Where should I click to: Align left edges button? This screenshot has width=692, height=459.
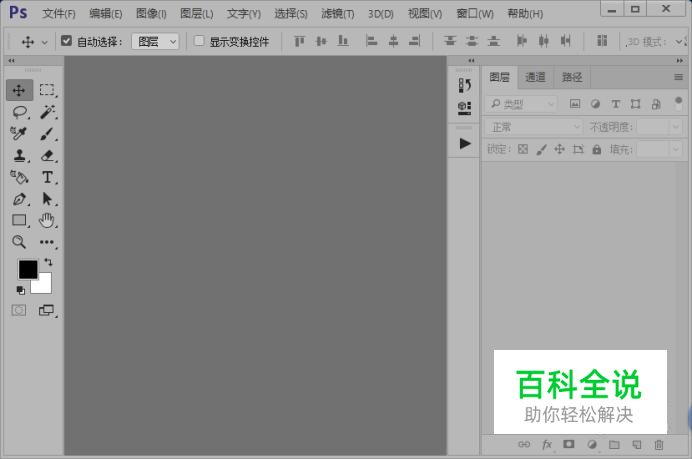click(372, 41)
